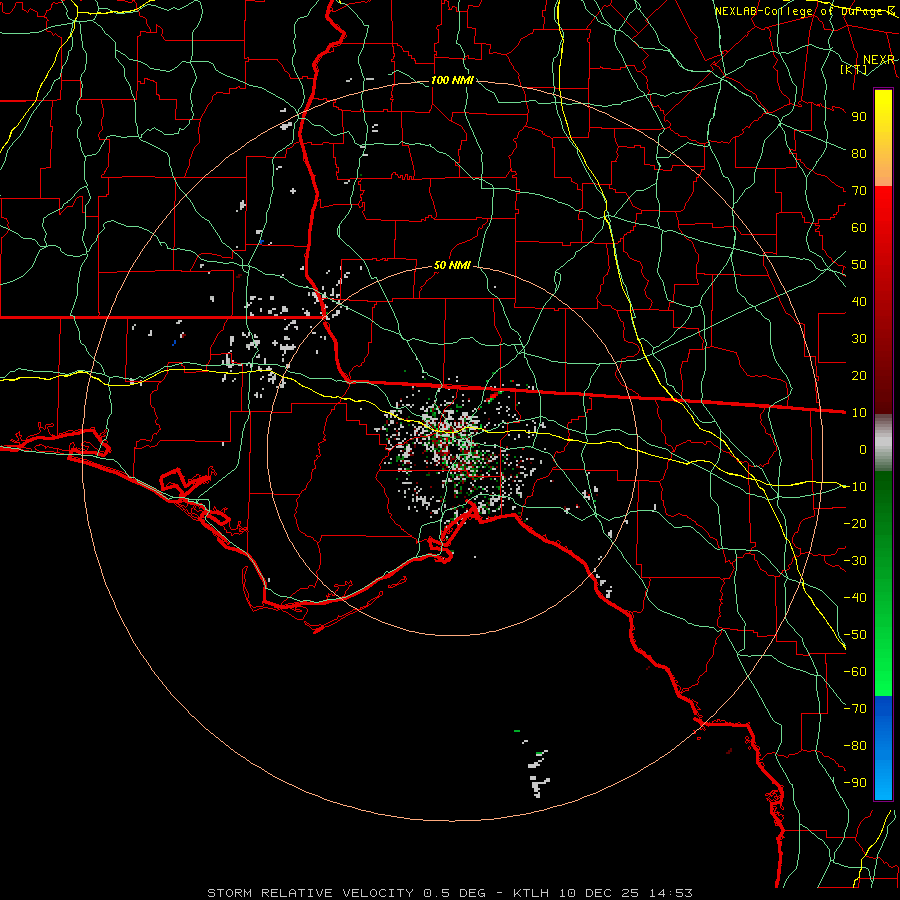The height and width of the screenshot is (900, 900).
Task: Click the -70 scale label
Action: point(855,709)
